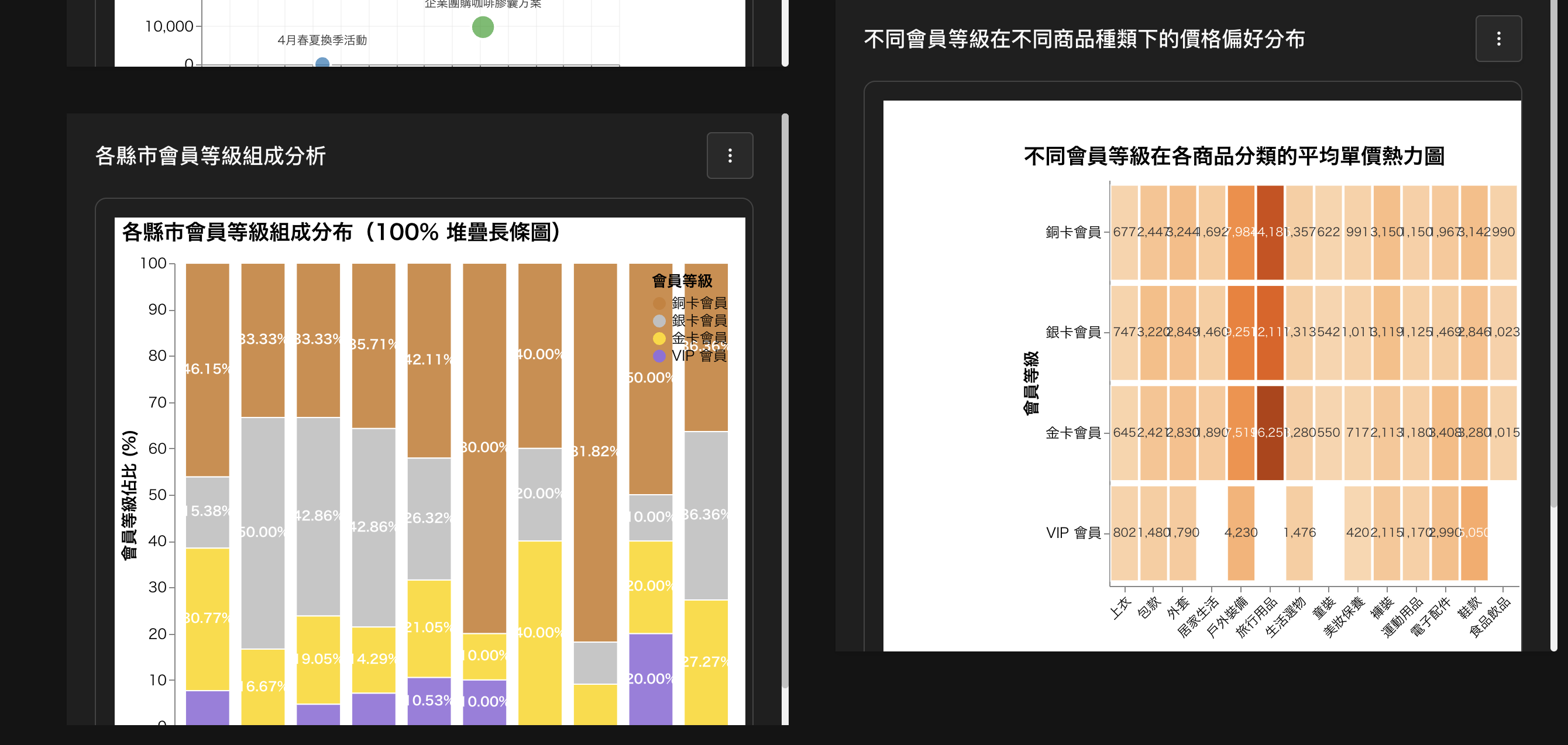Open the options menu for 各縣市會員等級組成分析 panel

[730, 156]
